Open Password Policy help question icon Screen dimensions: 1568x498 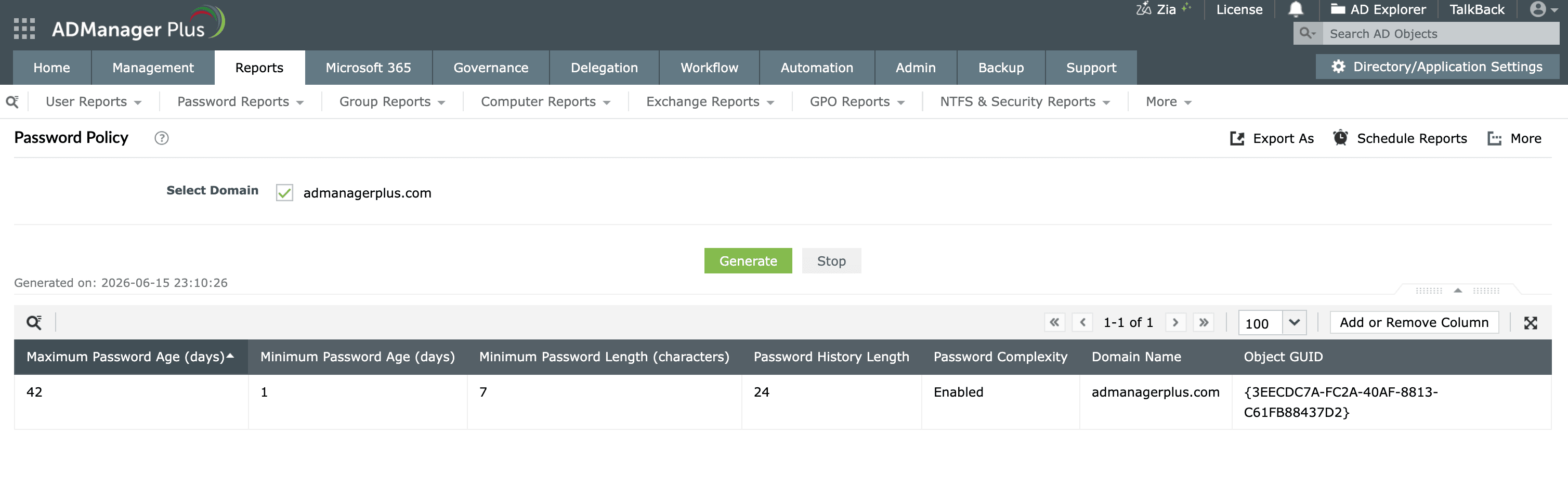click(161, 138)
